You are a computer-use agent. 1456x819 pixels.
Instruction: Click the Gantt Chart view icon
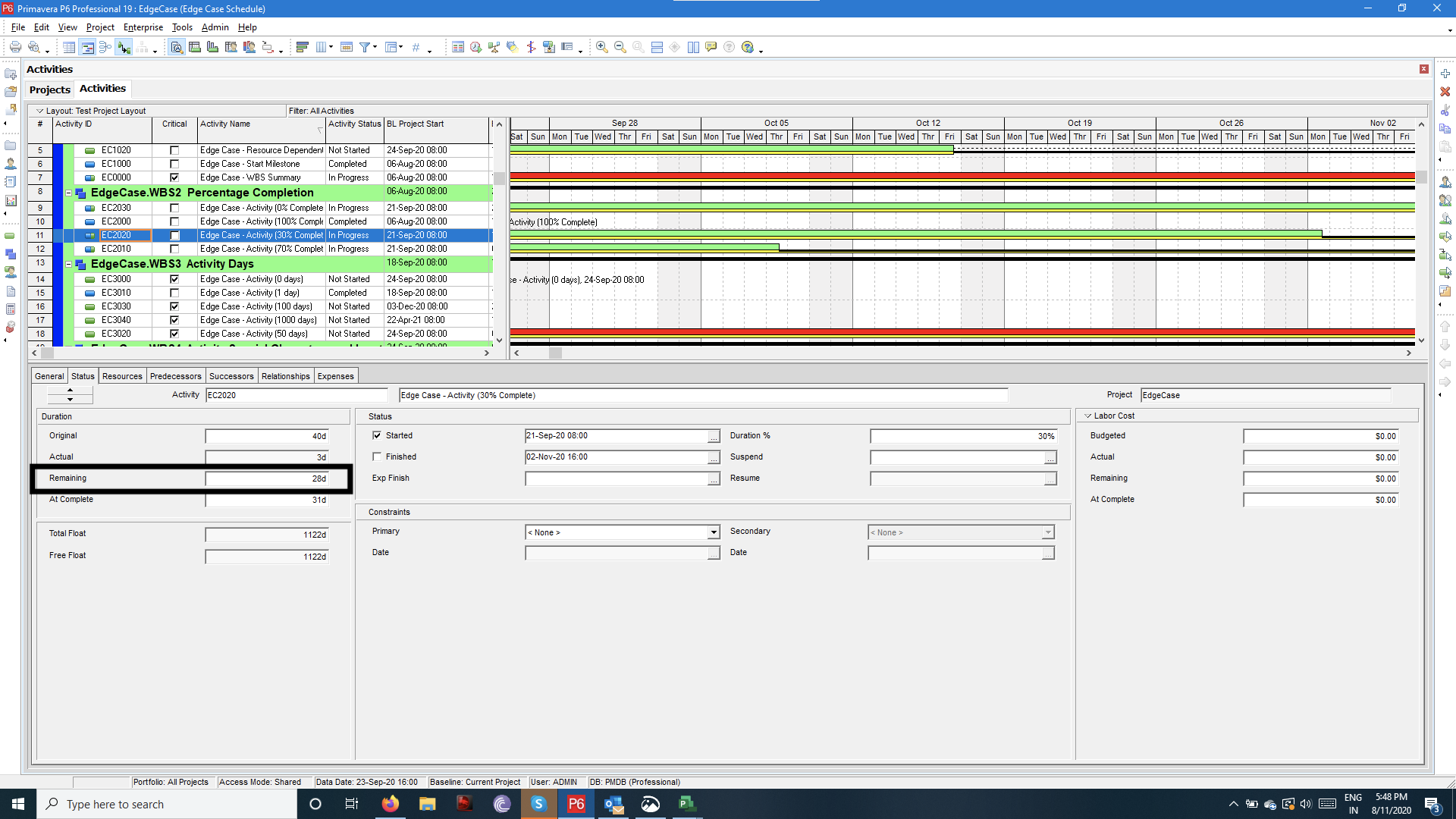point(88,47)
